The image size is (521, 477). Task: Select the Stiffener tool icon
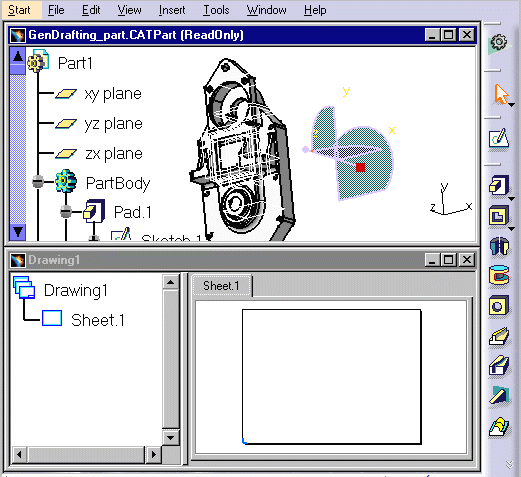coord(499,395)
